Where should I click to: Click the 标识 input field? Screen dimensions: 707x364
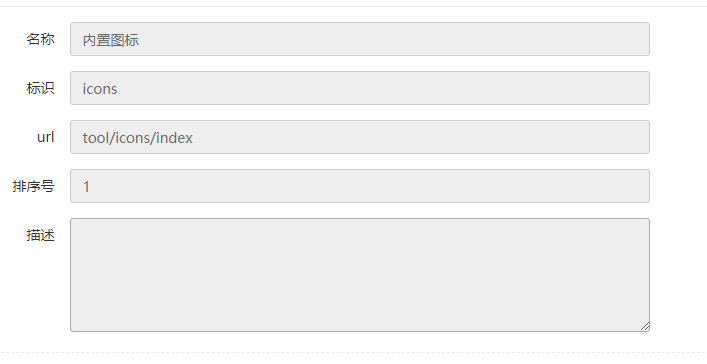click(360, 88)
